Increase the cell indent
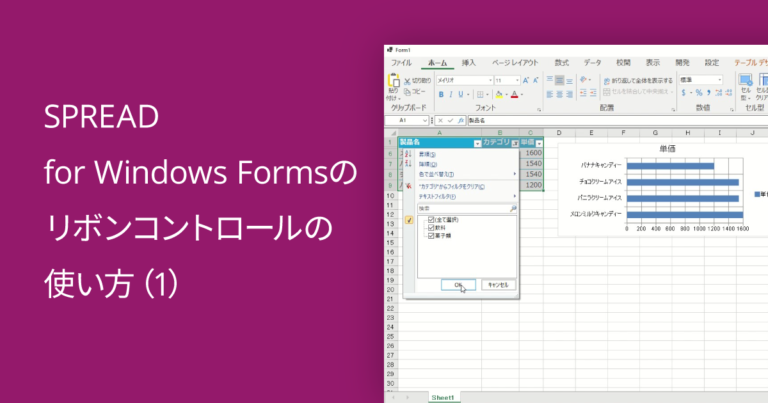 click(593, 93)
